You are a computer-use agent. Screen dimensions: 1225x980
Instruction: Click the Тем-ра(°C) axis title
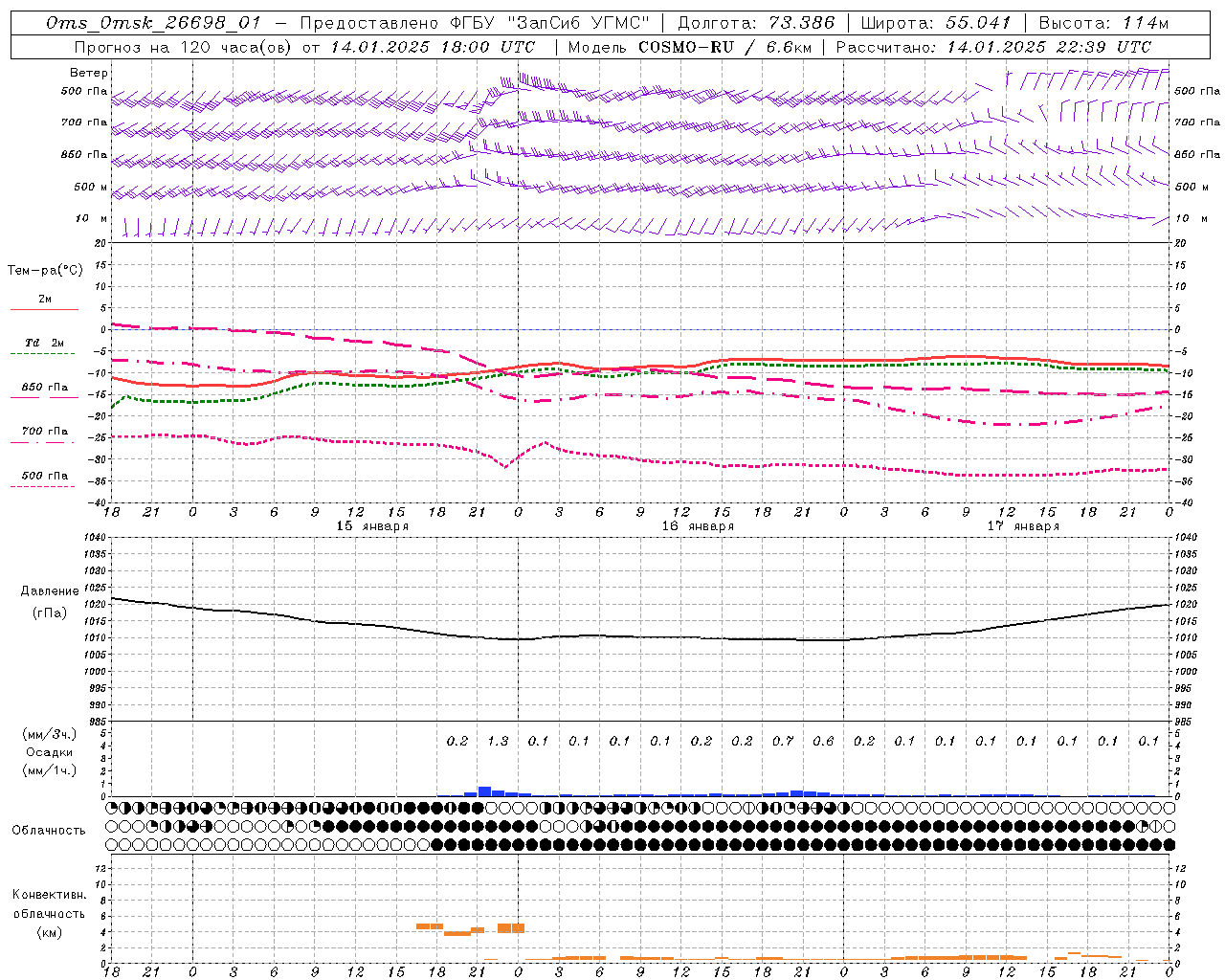pyautogui.click(x=45, y=271)
